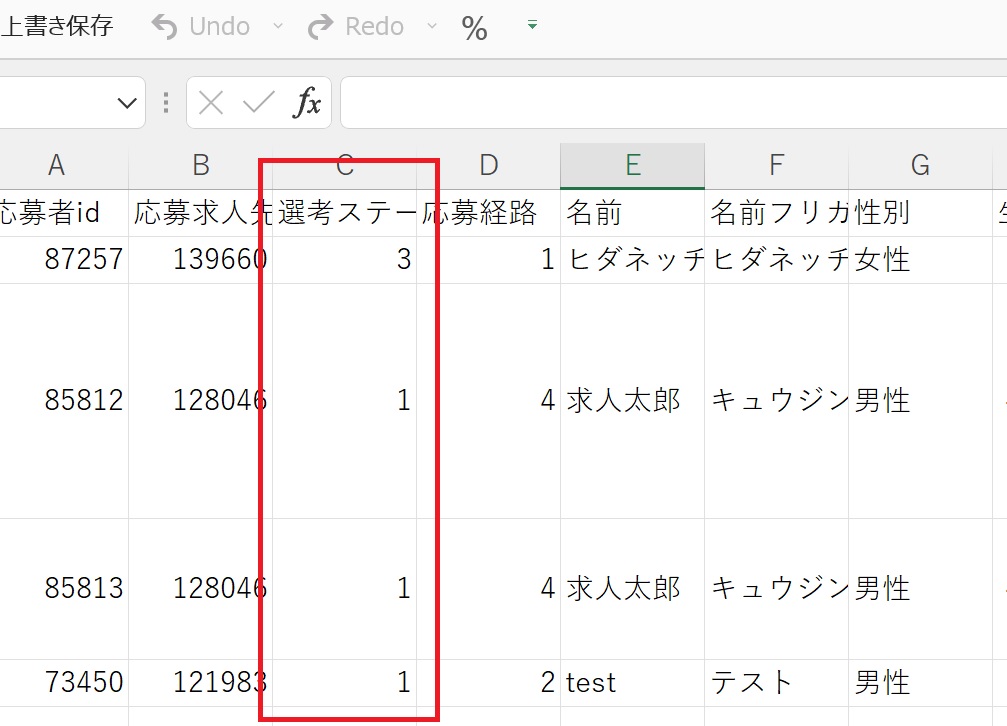1007x726 pixels.
Task: Select column C by its header
Action: (345, 166)
